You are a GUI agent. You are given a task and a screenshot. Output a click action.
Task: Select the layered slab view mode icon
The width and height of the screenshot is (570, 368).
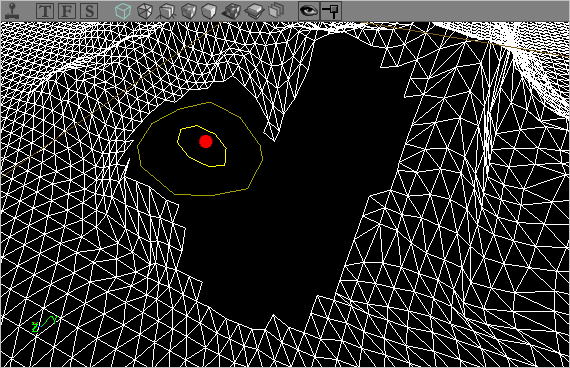click(x=254, y=11)
